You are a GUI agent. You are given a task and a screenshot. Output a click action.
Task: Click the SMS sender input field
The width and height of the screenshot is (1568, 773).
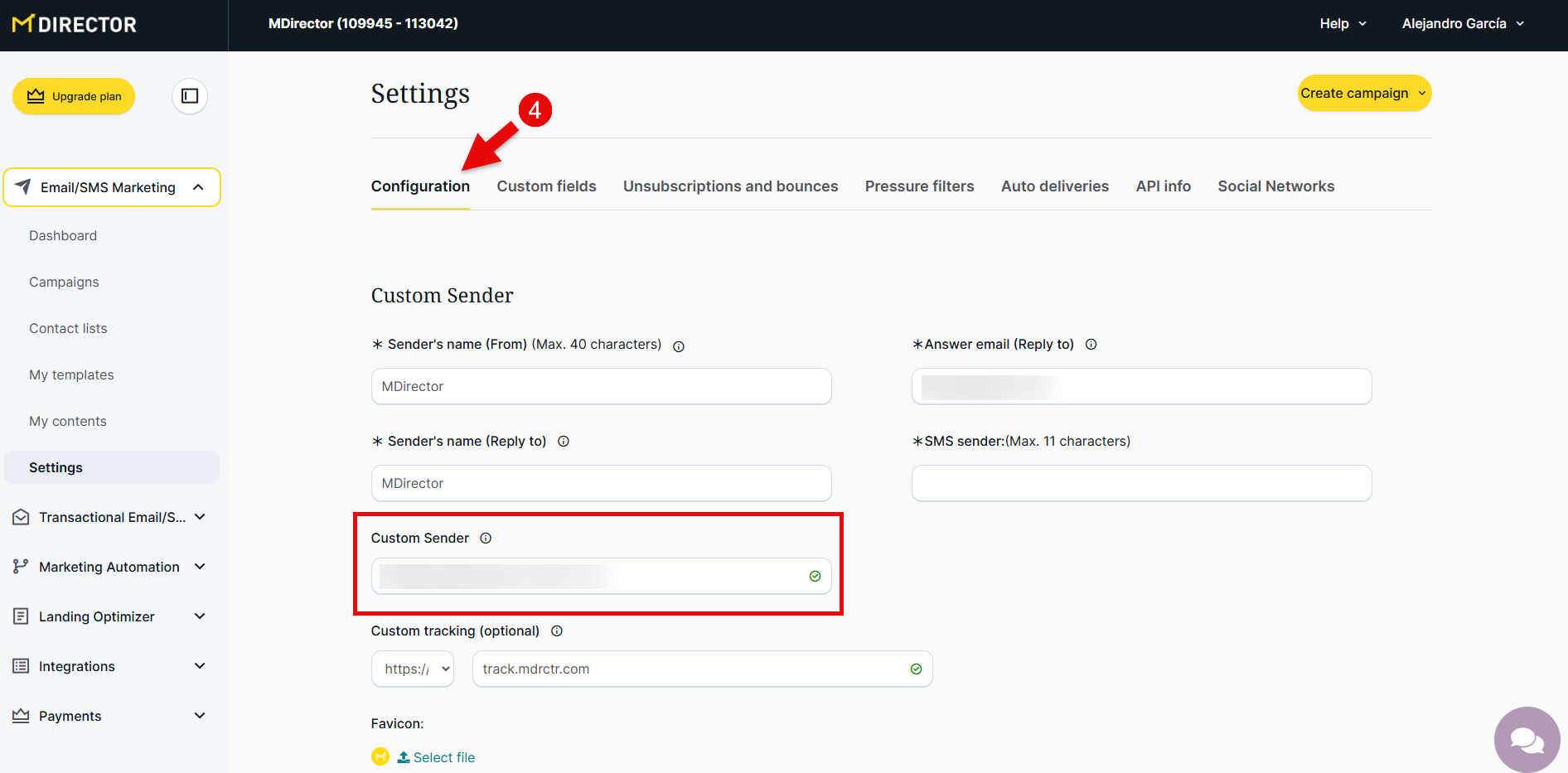pyautogui.click(x=1141, y=483)
